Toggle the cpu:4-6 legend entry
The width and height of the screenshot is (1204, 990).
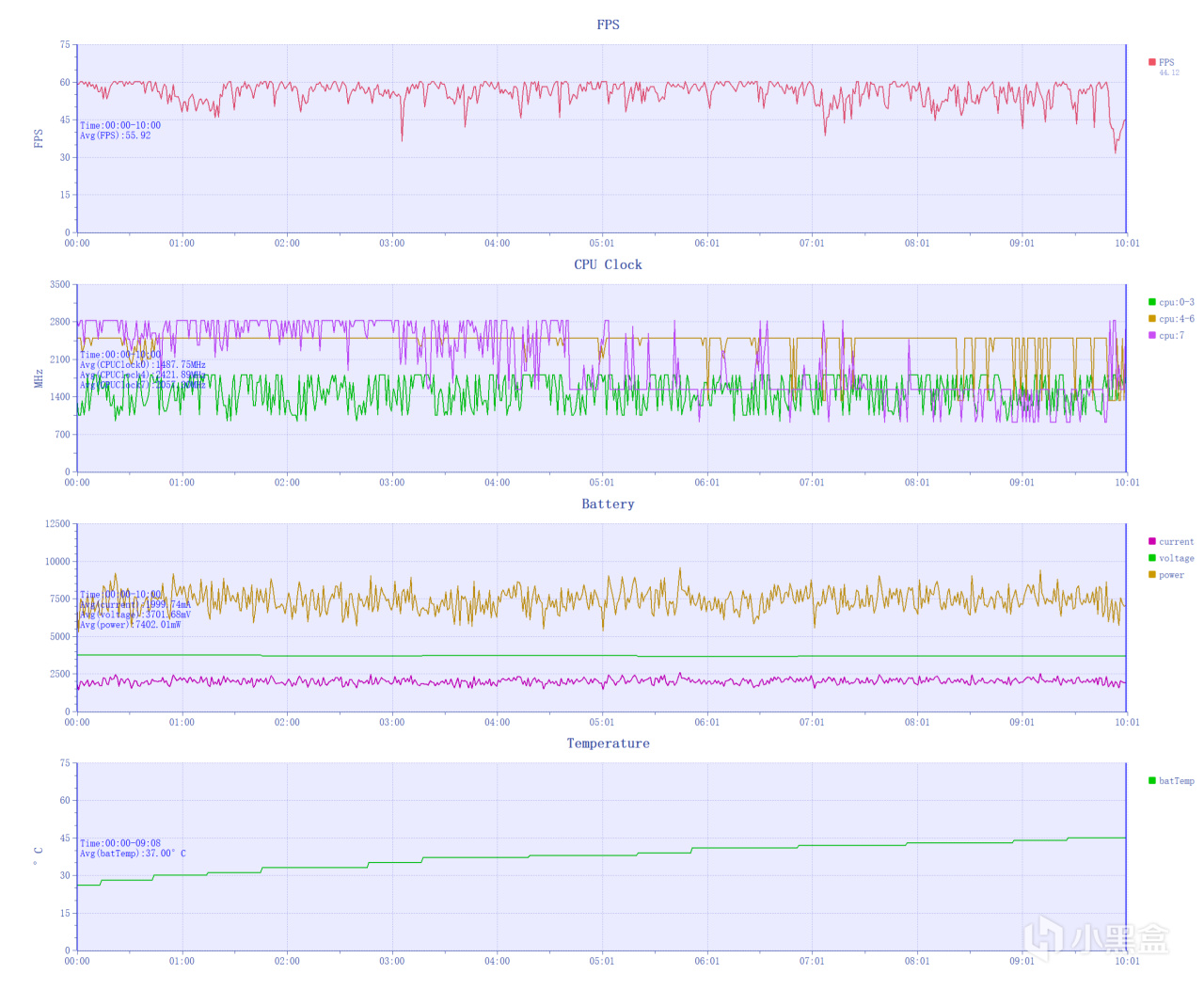click(x=1170, y=319)
